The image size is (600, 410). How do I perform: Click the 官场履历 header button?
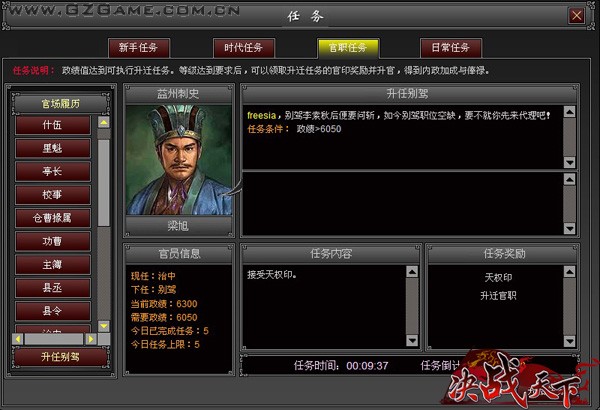(60, 104)
